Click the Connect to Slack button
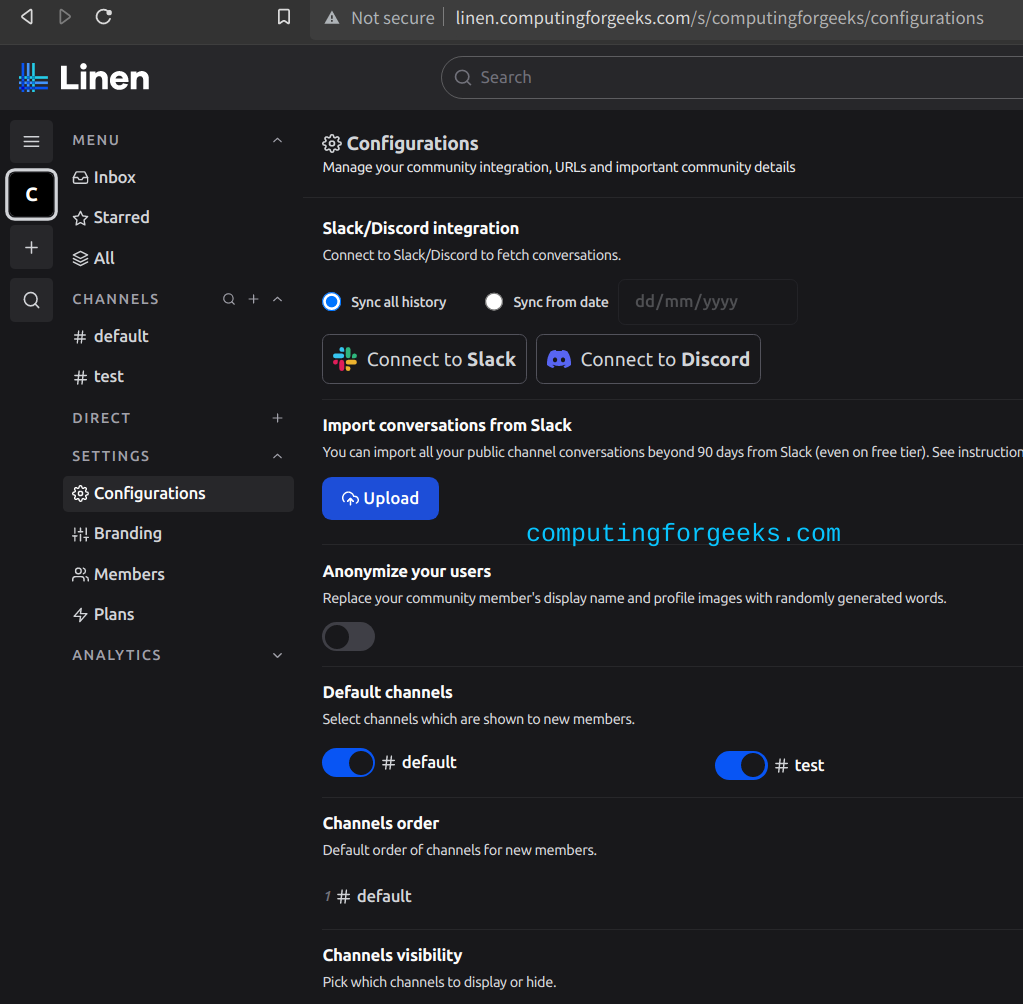Viewport: 1023px width, 1004px height. [x=424, y=359]
